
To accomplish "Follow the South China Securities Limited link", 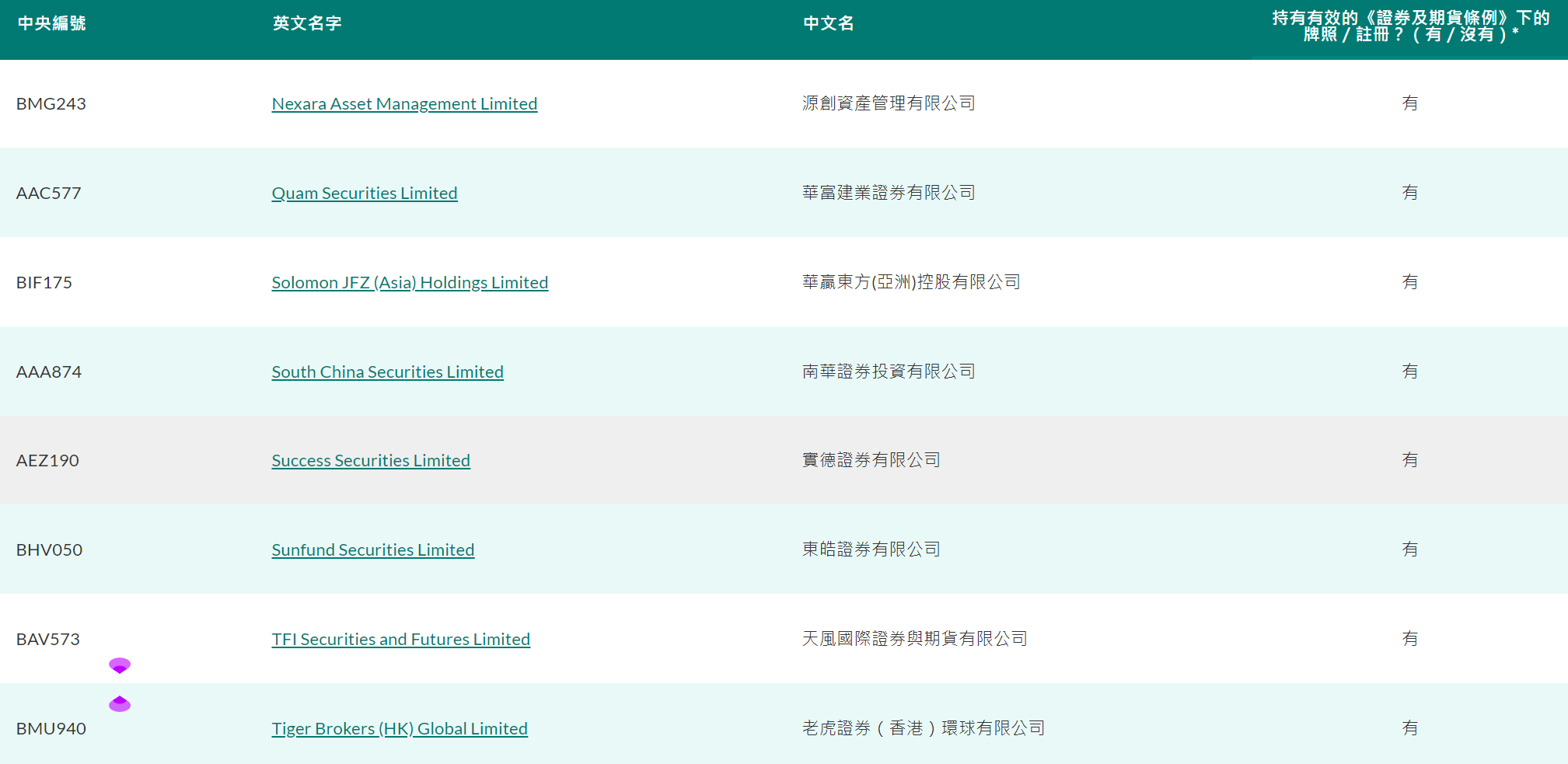I will point(388,372).
